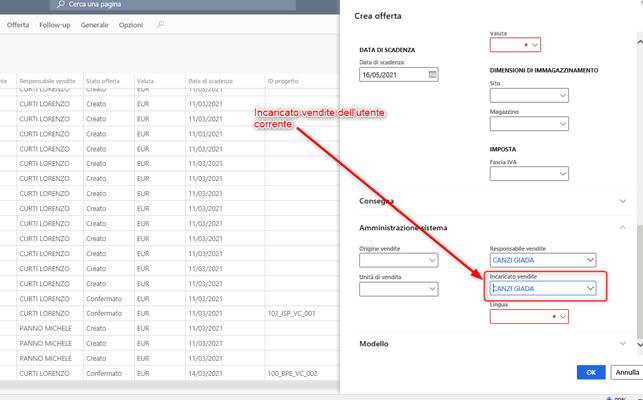Image resolution: width=643 pixels, height=400 pixels.
Task: Open the Unità di vendita dropdown
Action: click(x=432, y=289)
